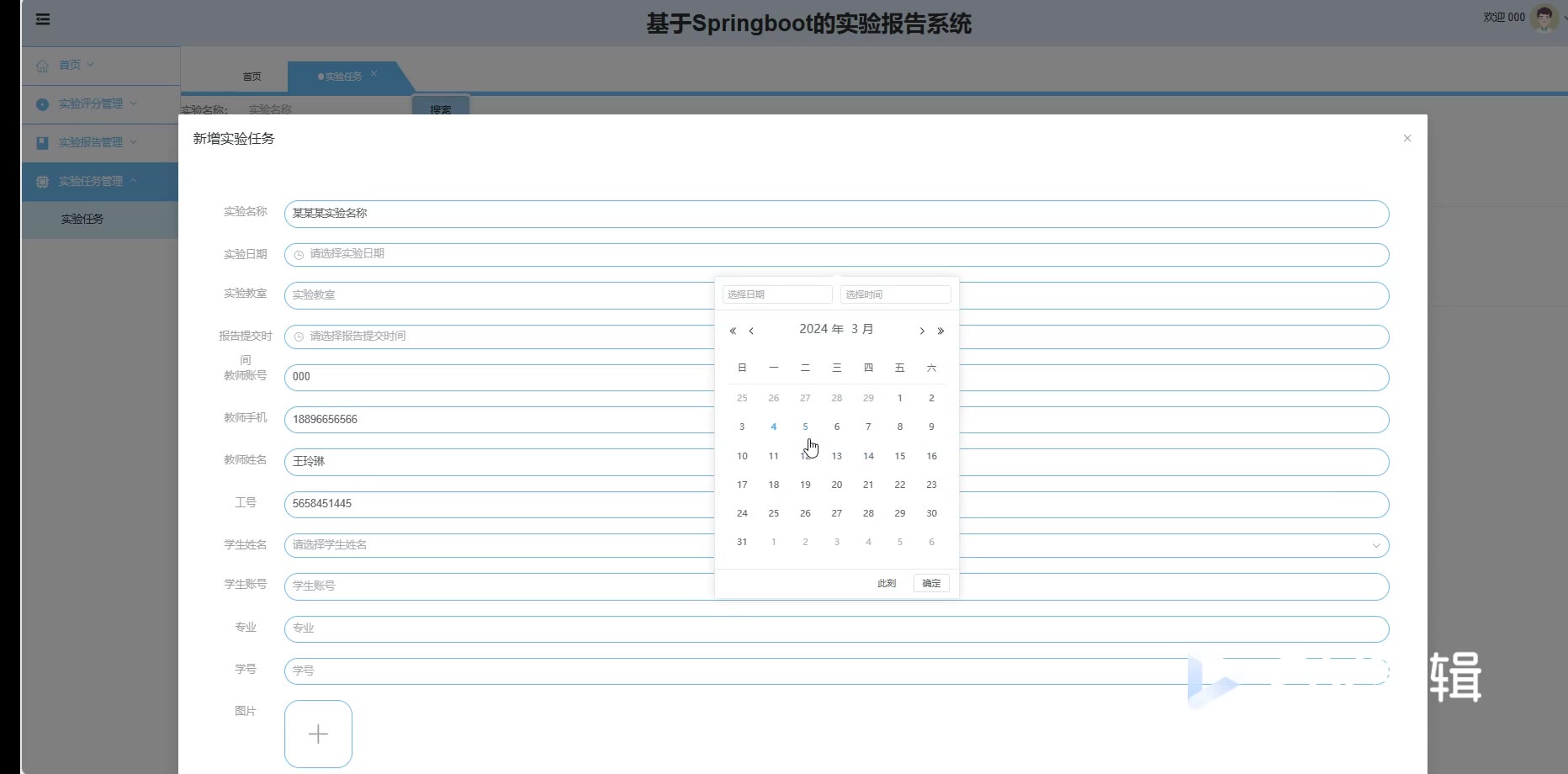The height and width of the screenshot is (774, 1568).
Task: Open the user avatar in the header
Action: pos(1544,18)
